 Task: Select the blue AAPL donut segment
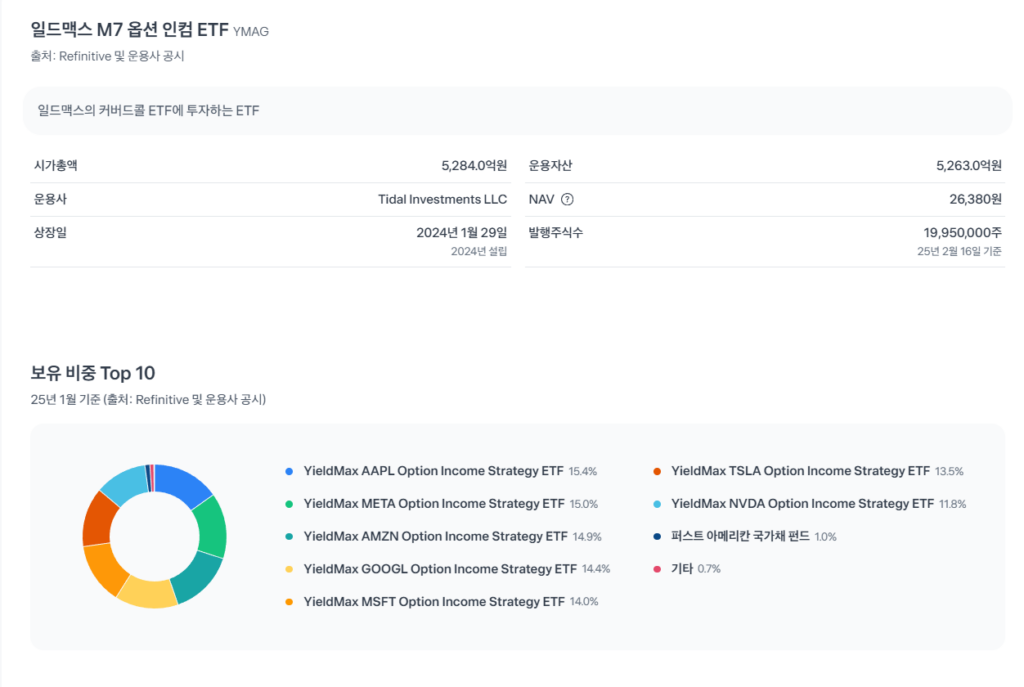click(x=182, y=483)
